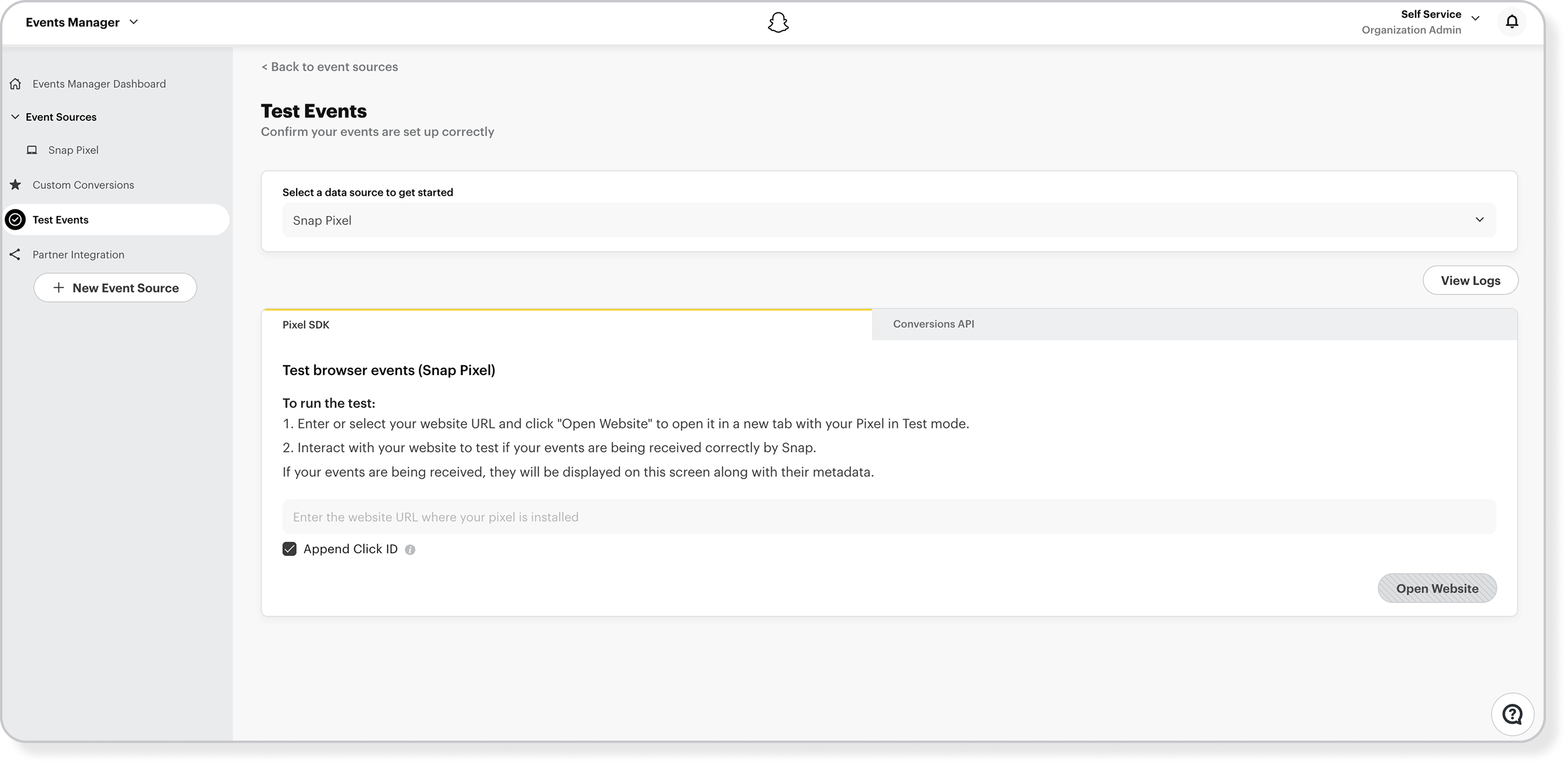Click the Test Events page heading

(313, 111)
